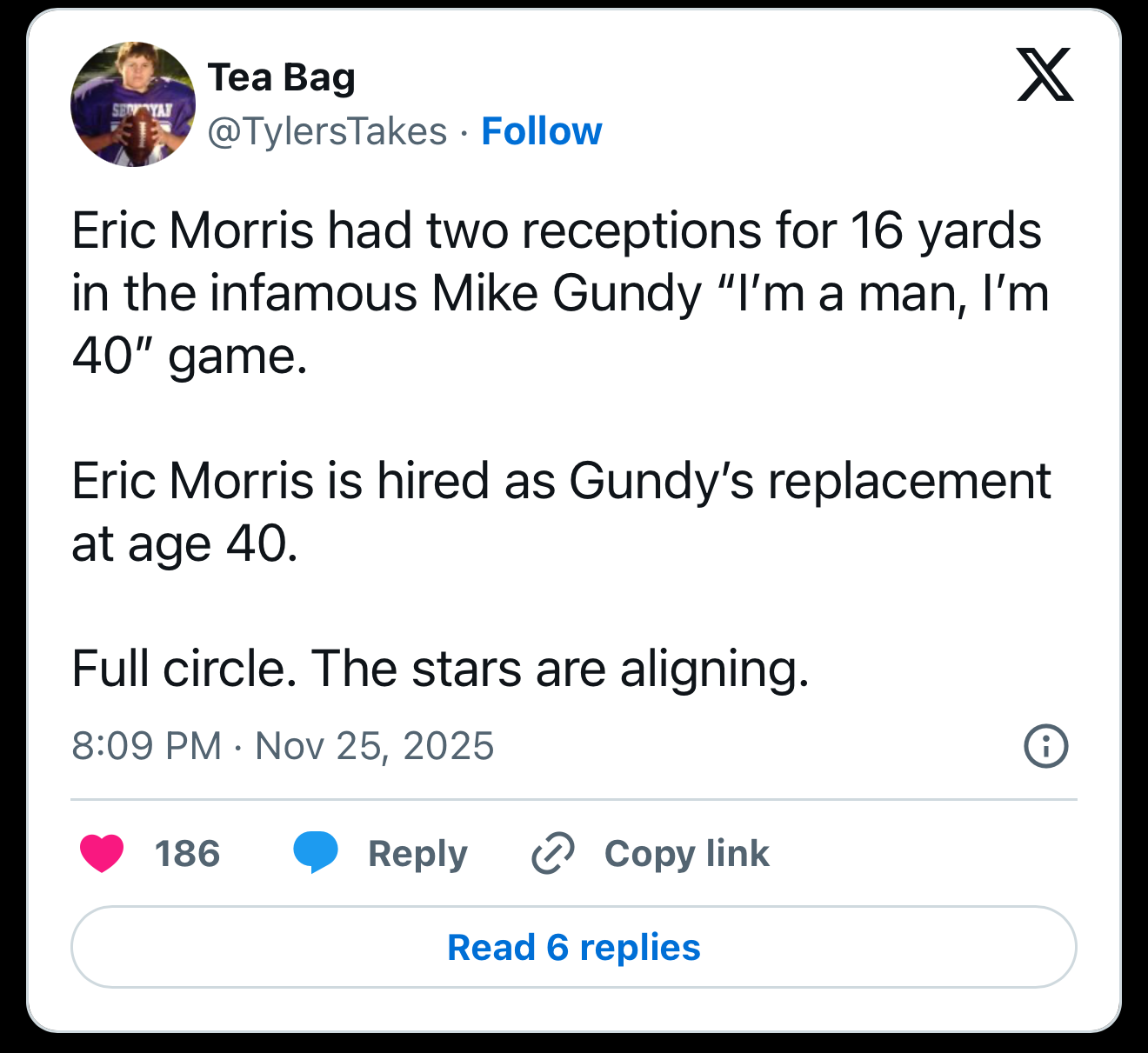Click the Copy link text
The image size is (1148, 1053).
pos(686,853)
